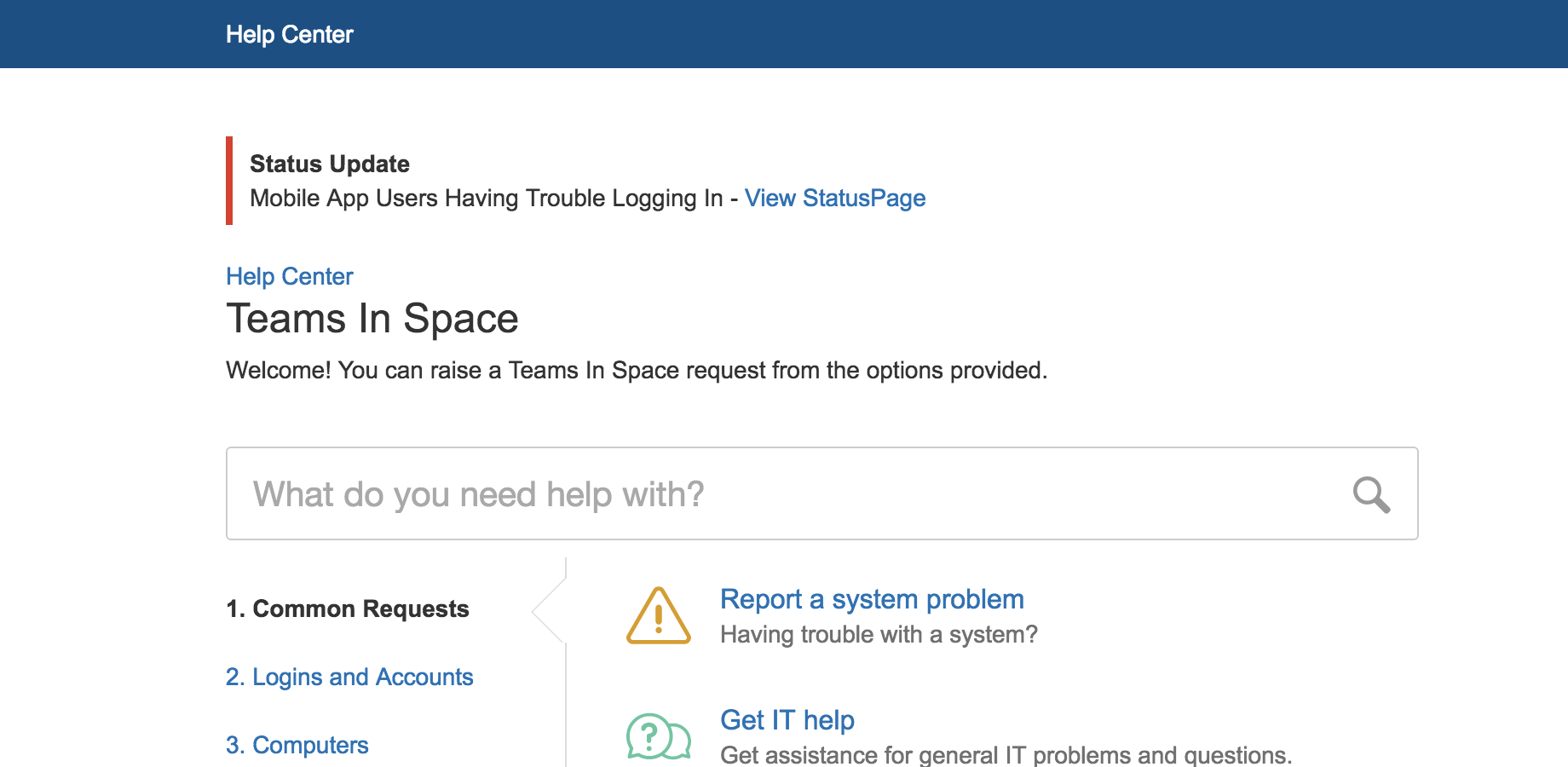Click the general IT problems description text
Screen dimensions: 1568x767
[1006, 755]
